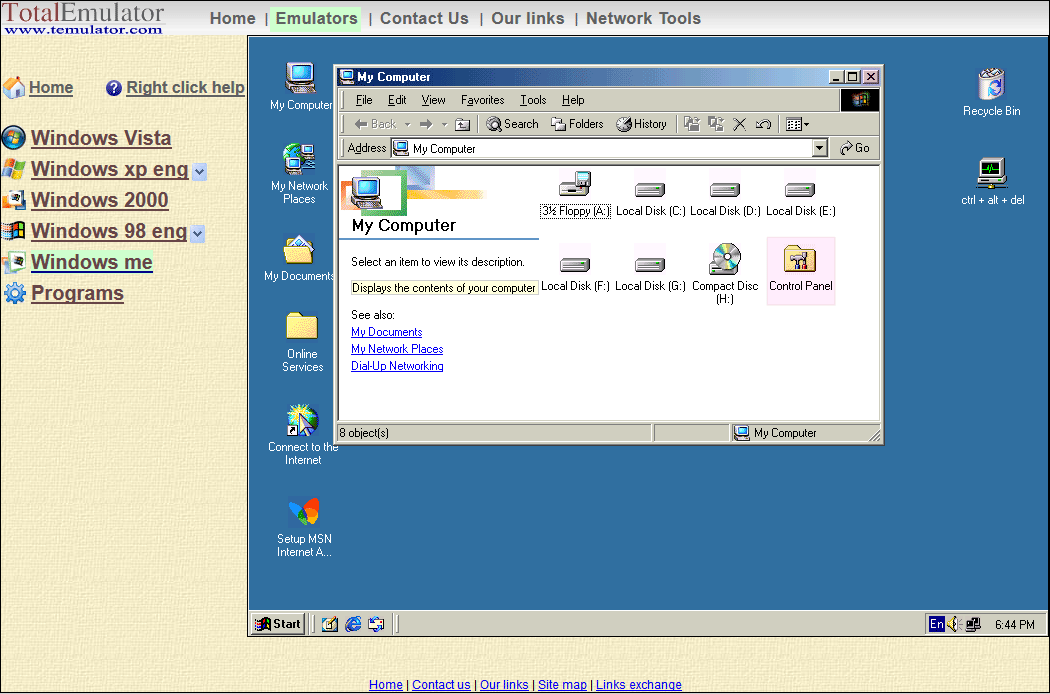
Task: Click Contact Us in top navigation
Action: tap(424, 18)
